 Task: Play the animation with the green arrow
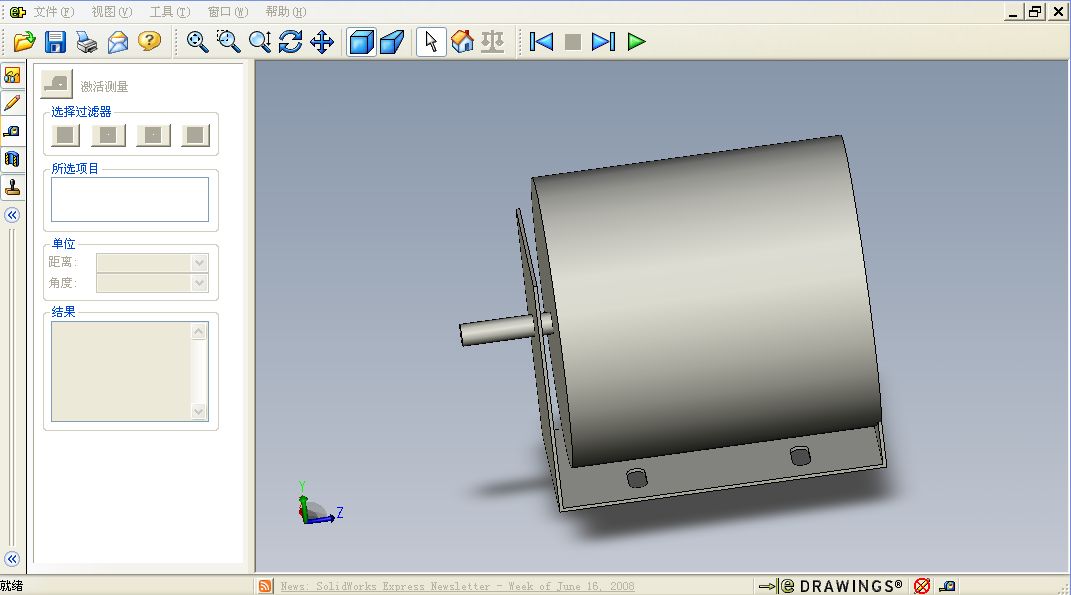[x=636, y=42]
